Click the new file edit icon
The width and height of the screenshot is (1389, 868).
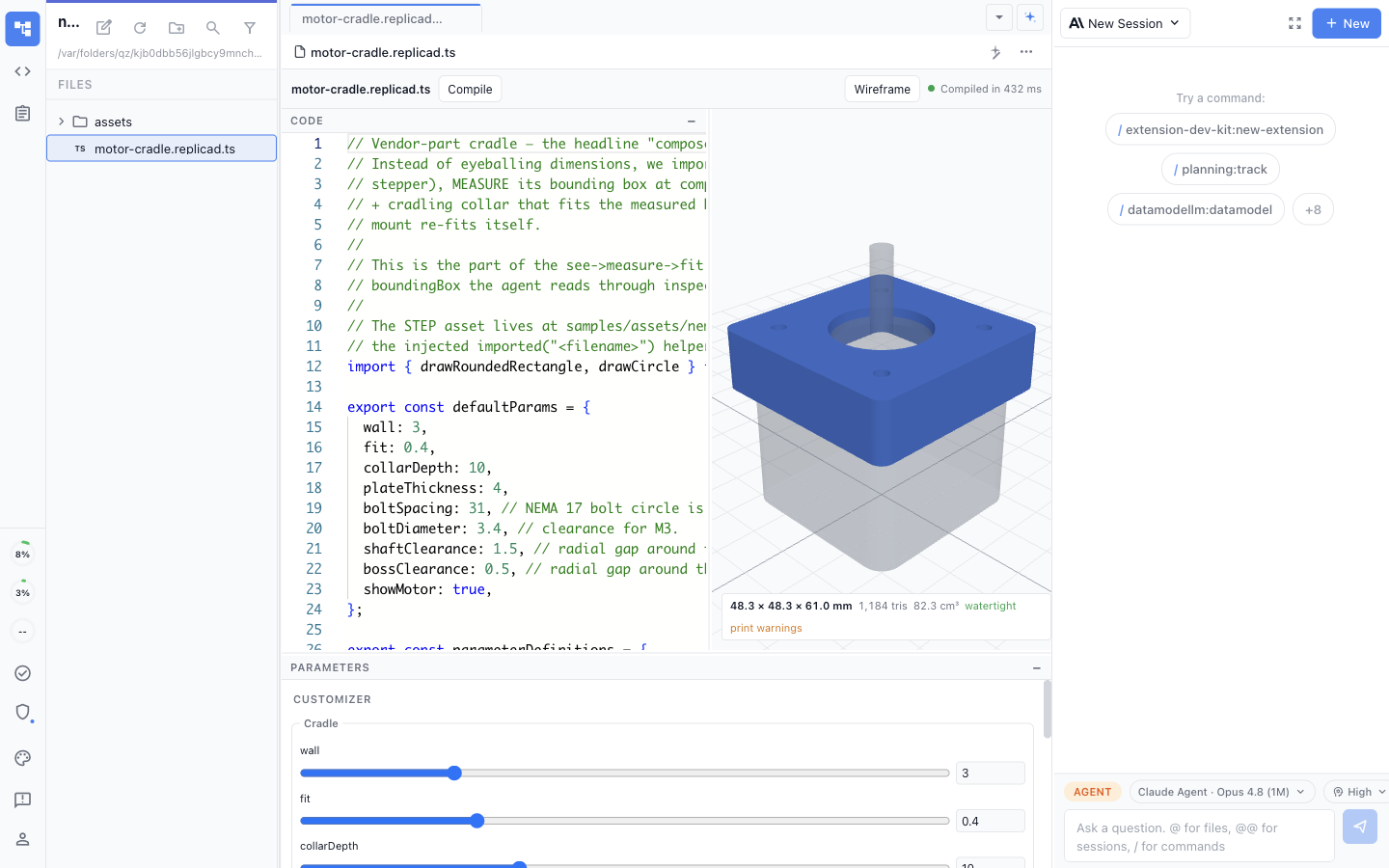(104, 28)
